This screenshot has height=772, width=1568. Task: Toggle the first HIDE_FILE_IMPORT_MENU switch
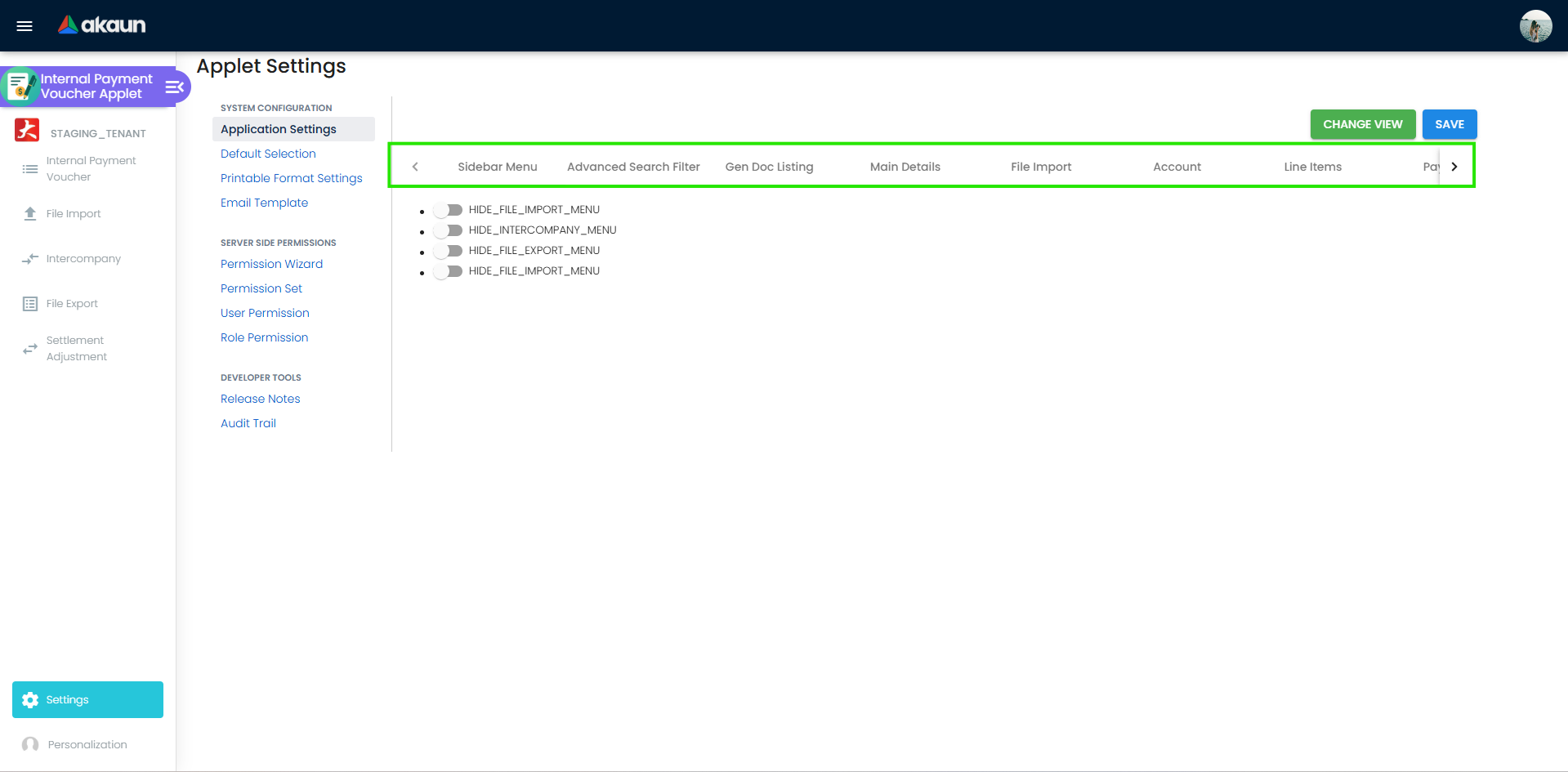tap(448, 209)
